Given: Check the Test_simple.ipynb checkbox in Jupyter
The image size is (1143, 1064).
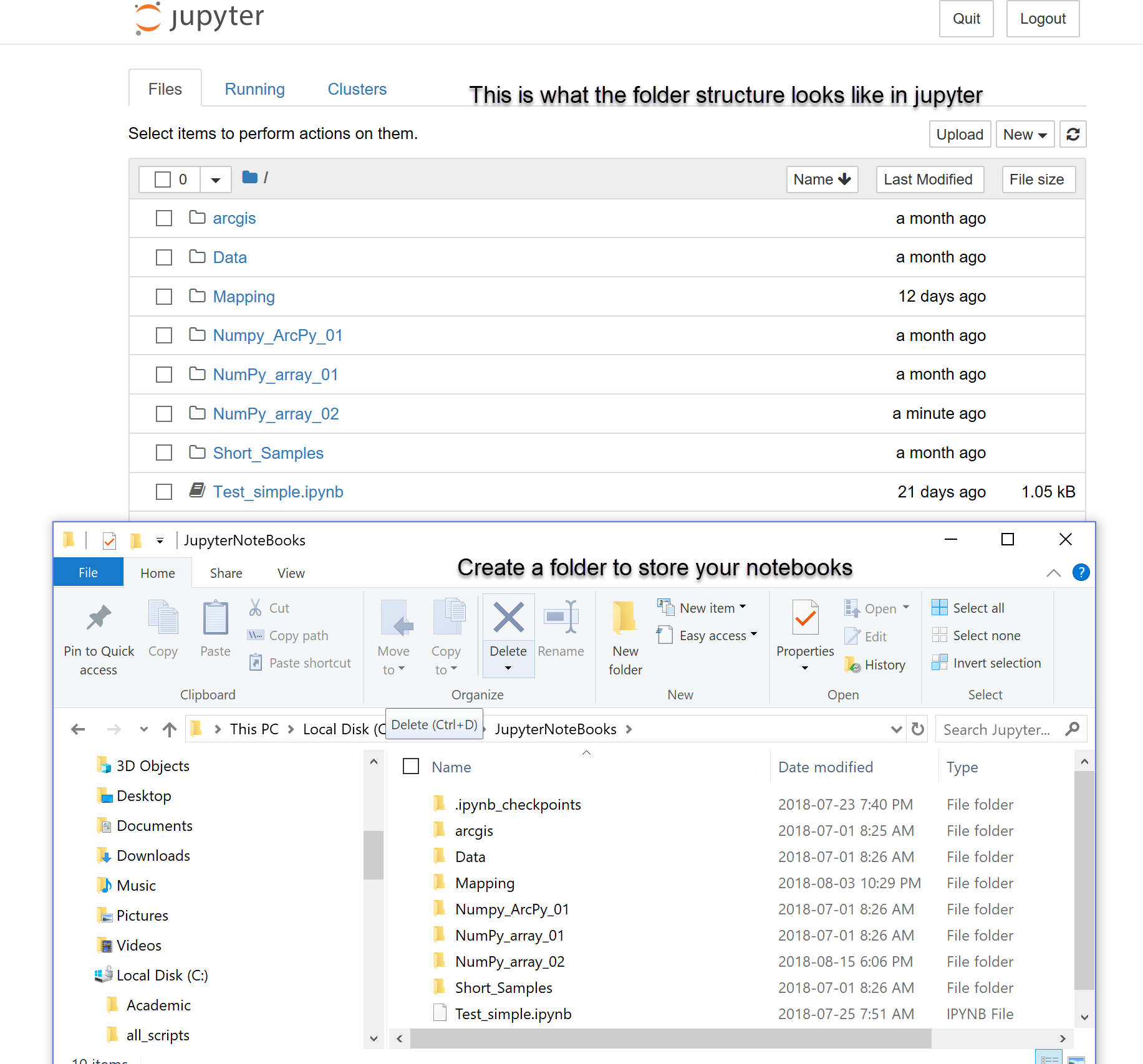Looking at the screenshot, I should pos(164,492).
